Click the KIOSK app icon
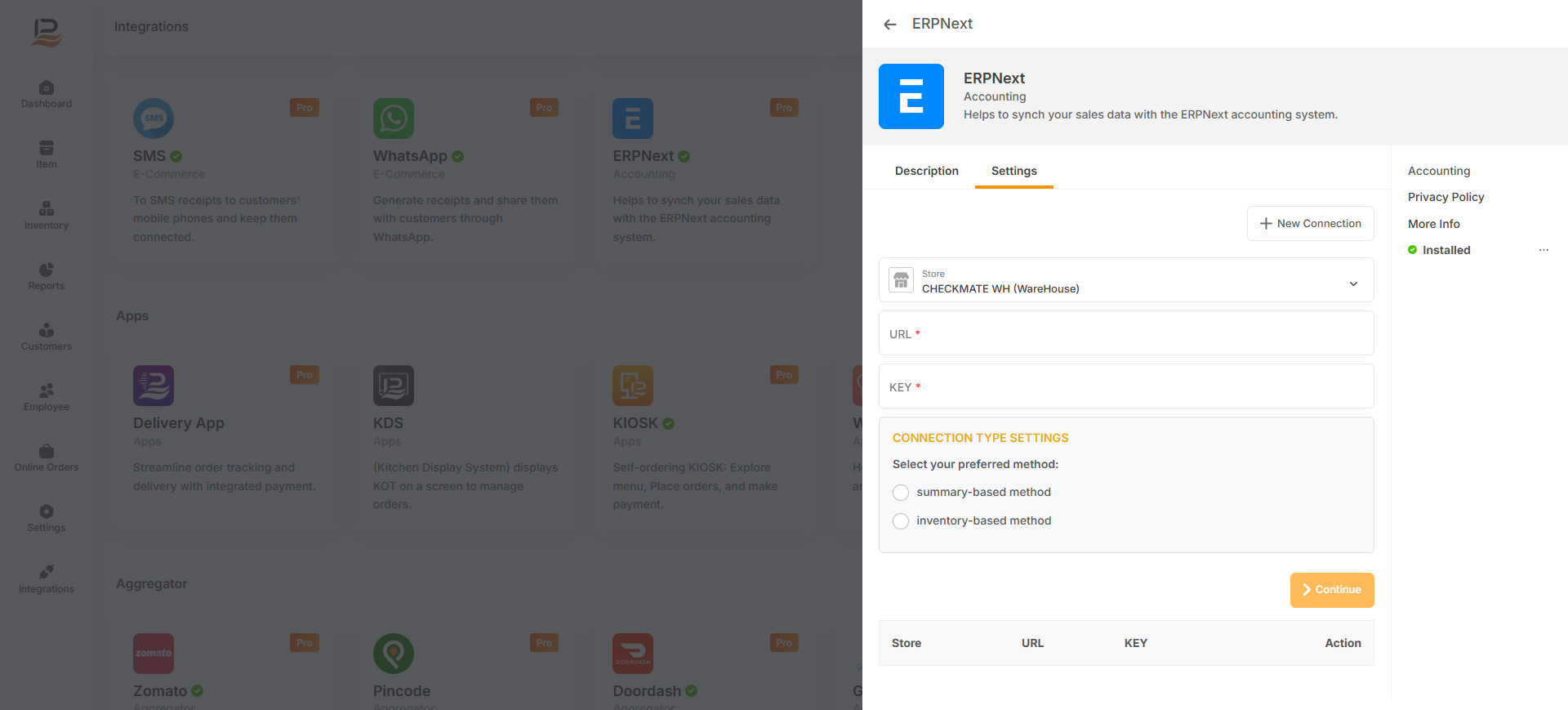Viewport: 1568px width, 710px height. pyautogui.click(x=633, y=386)
